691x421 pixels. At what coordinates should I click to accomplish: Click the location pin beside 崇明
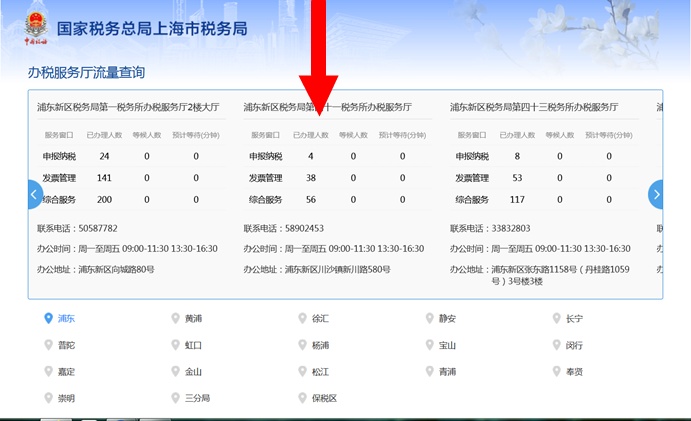click(x=48, y=398)
